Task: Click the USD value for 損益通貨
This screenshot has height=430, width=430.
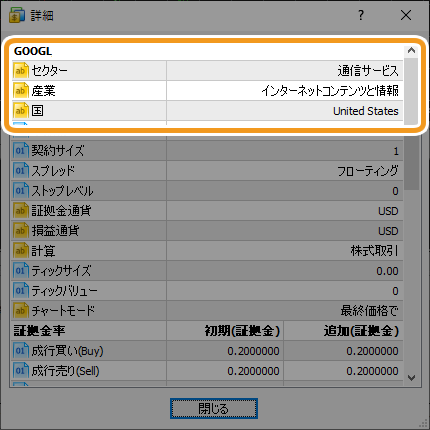Action: (x=388, y=231)
